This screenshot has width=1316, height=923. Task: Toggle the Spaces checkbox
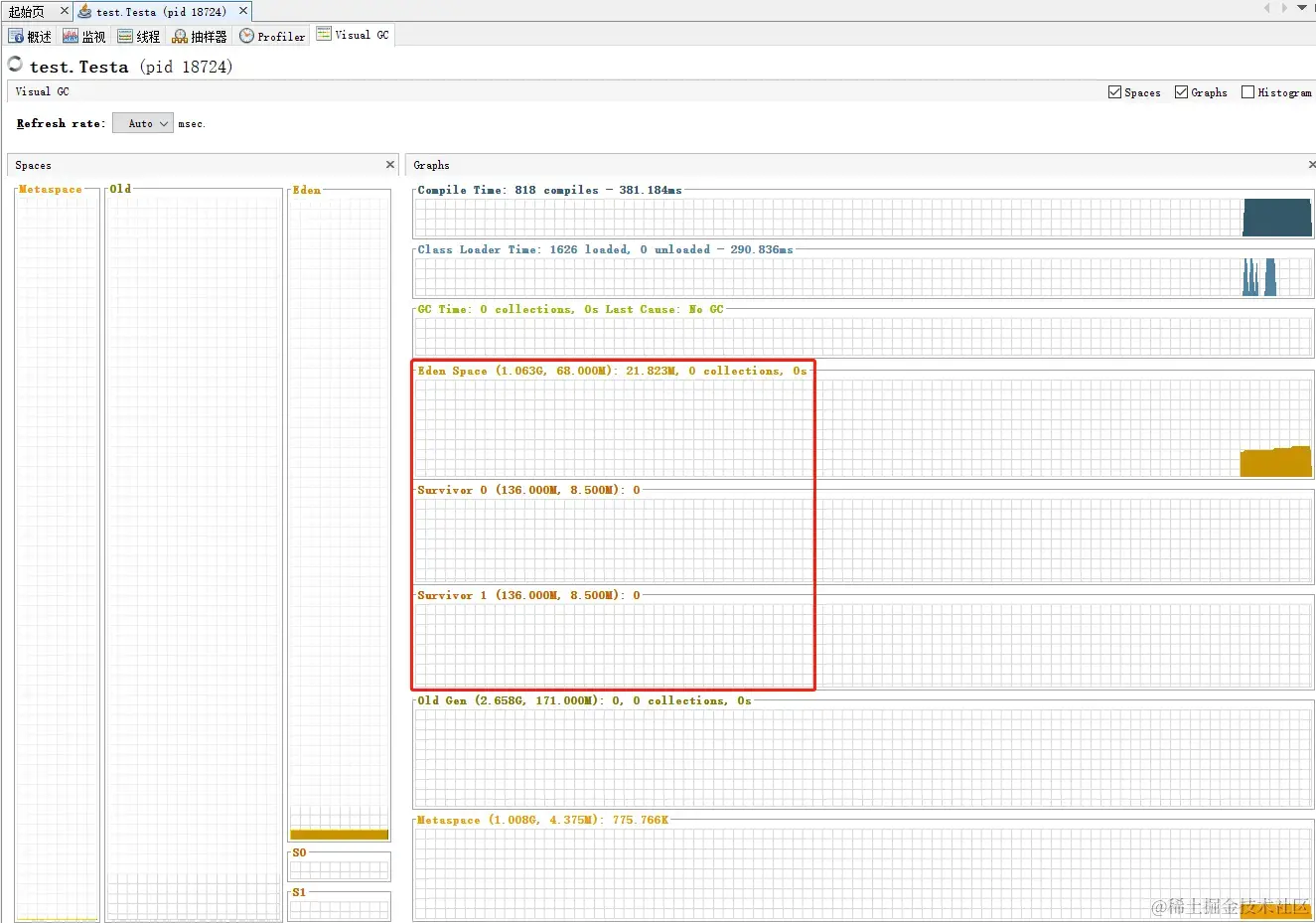pyautogui.click(x=1114, y=92)
